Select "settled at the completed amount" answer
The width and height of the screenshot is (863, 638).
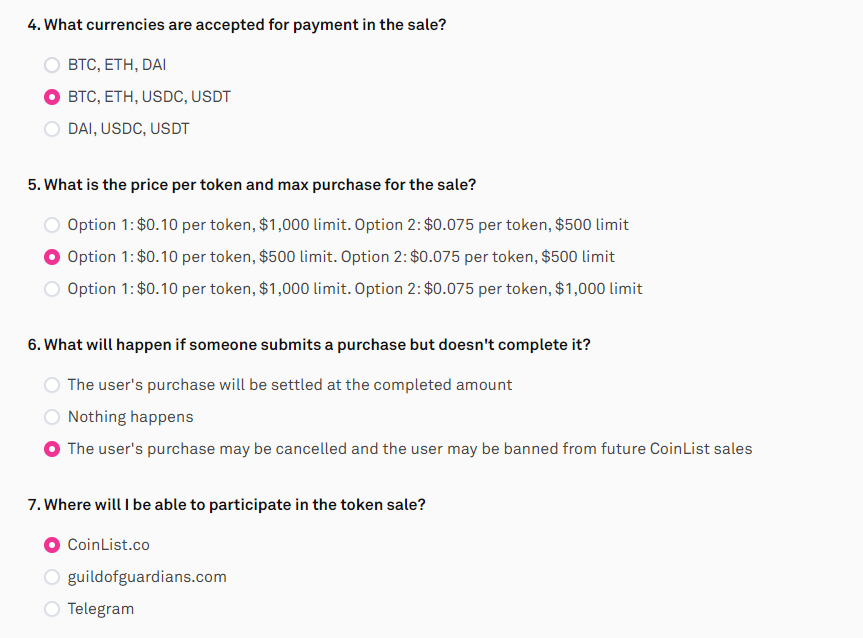(51, 384)
